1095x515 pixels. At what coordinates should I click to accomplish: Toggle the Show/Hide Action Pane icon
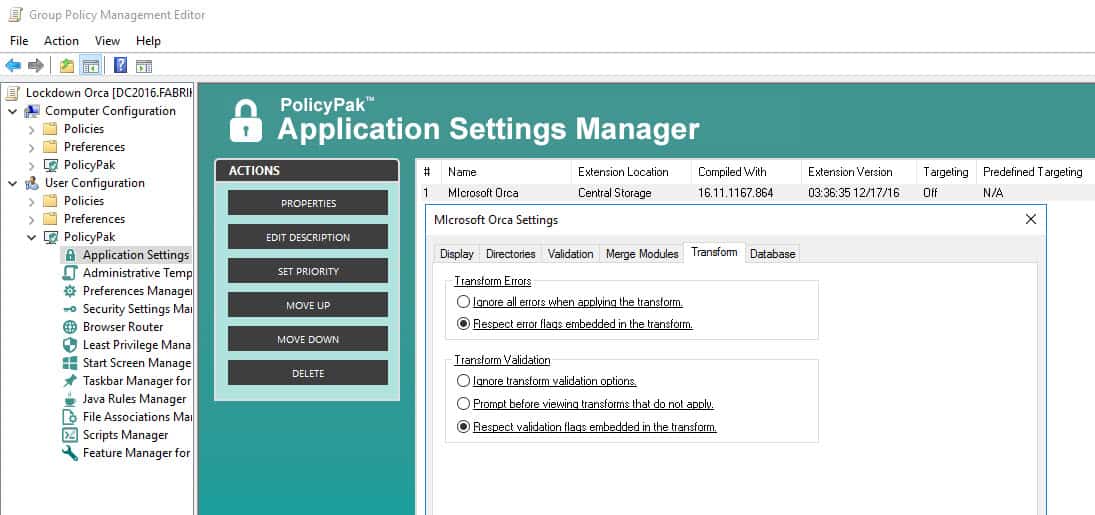(144, 66)
